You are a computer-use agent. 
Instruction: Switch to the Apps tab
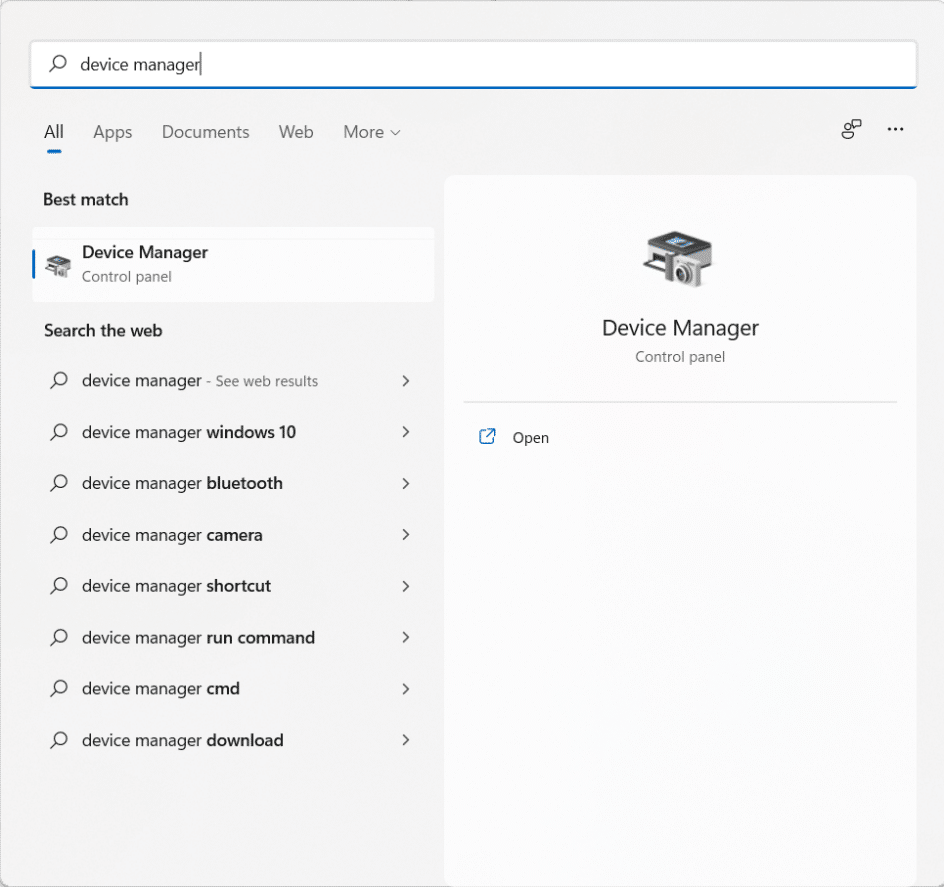(x=113, y=132)
